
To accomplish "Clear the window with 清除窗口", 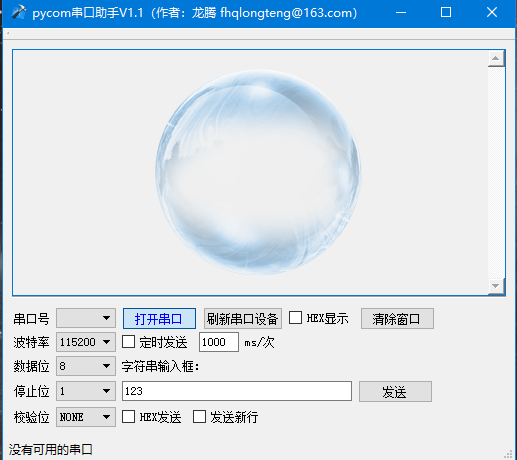I will [397, 319].
